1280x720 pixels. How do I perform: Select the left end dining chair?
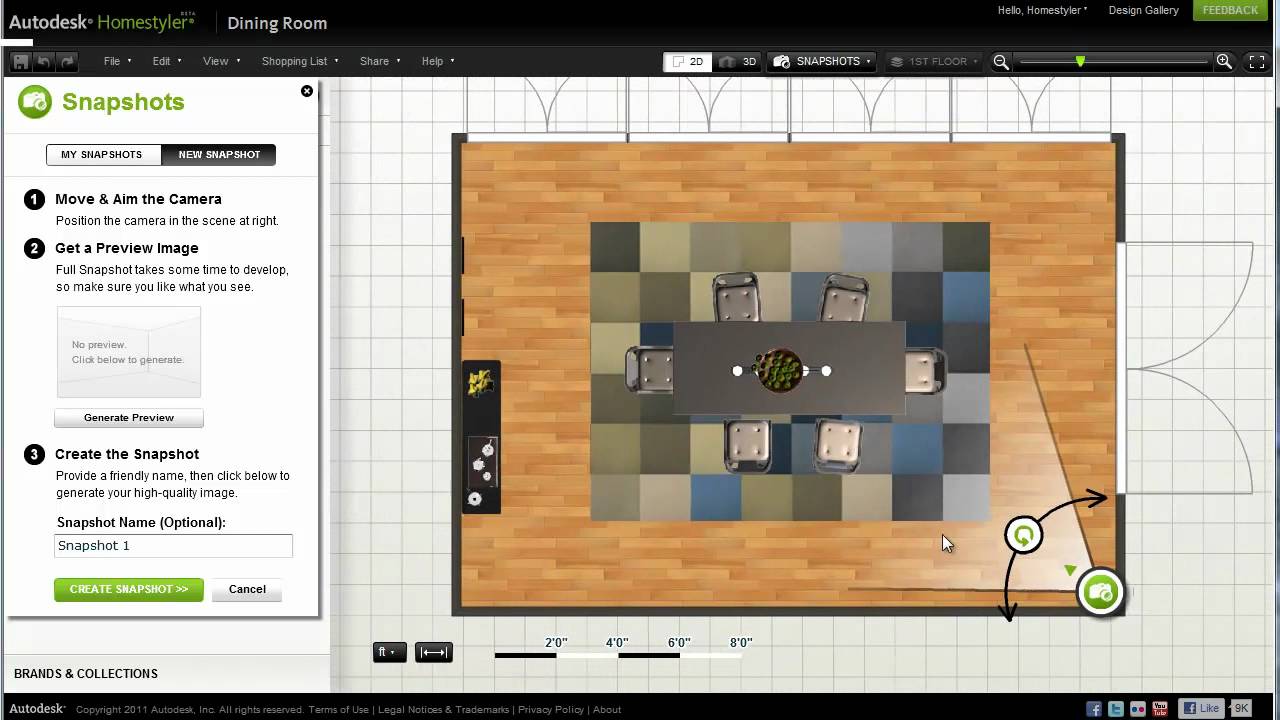point(648,369)
